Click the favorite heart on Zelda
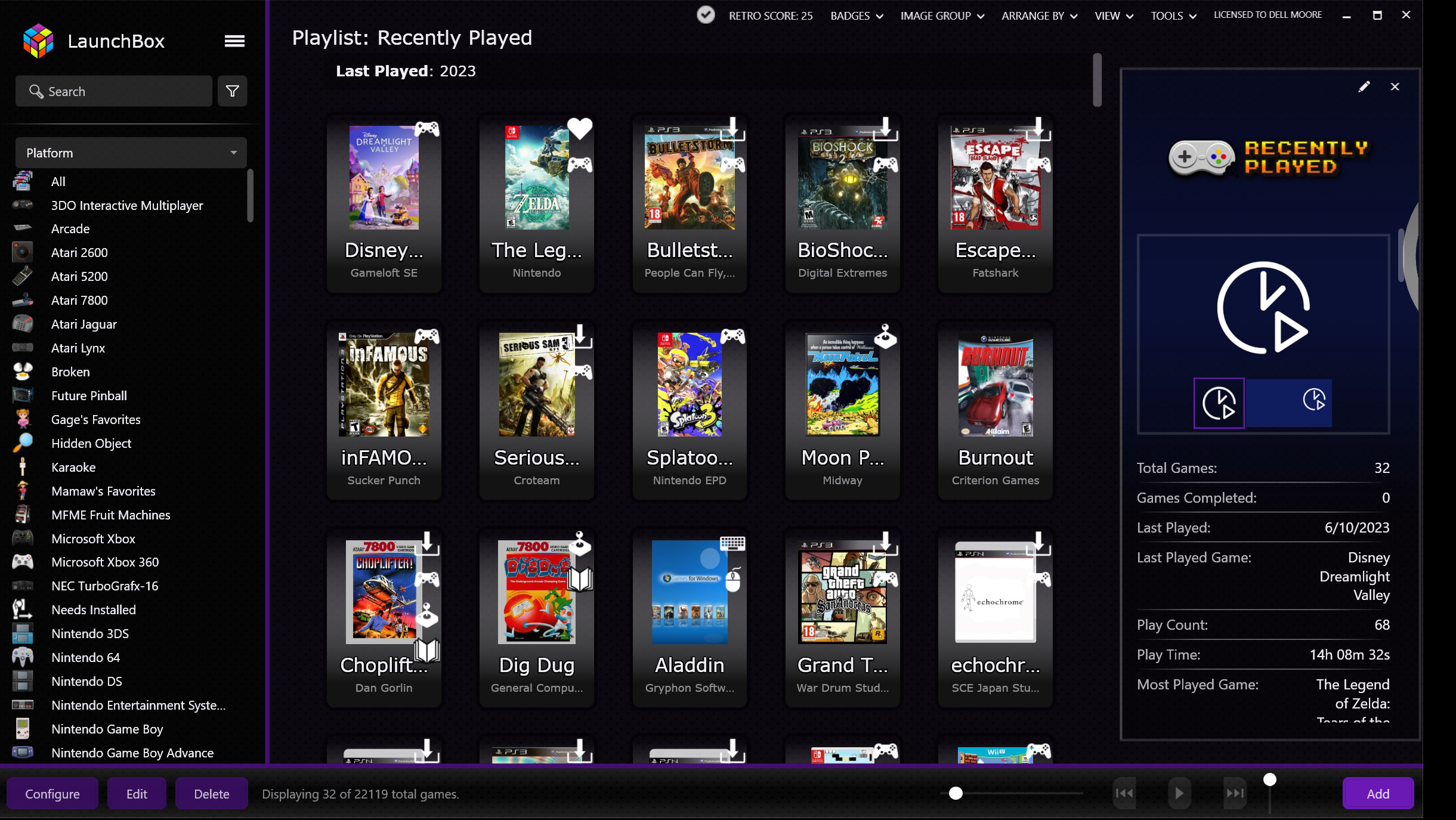Screen dimensions: 1456x820 [580, 128]
